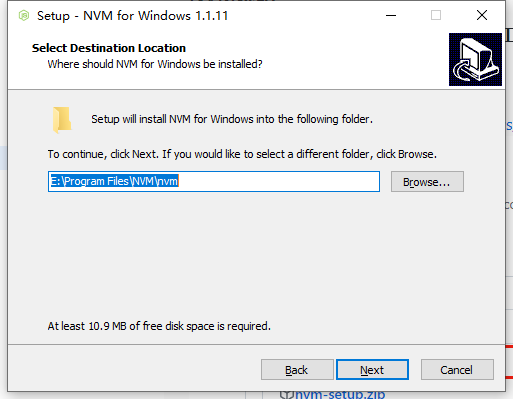
Task: Open the Browse folder dialog
Action: click(427, 182)
